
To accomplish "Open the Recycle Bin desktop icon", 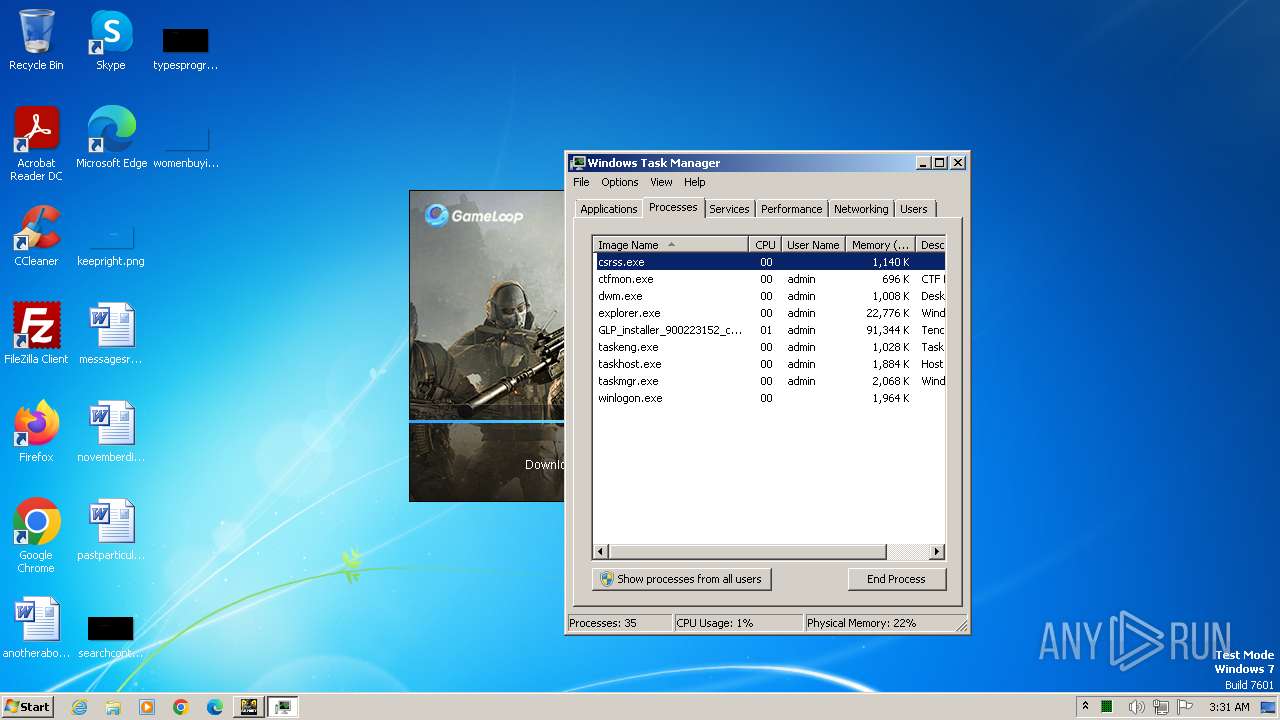I will point(36,40).
